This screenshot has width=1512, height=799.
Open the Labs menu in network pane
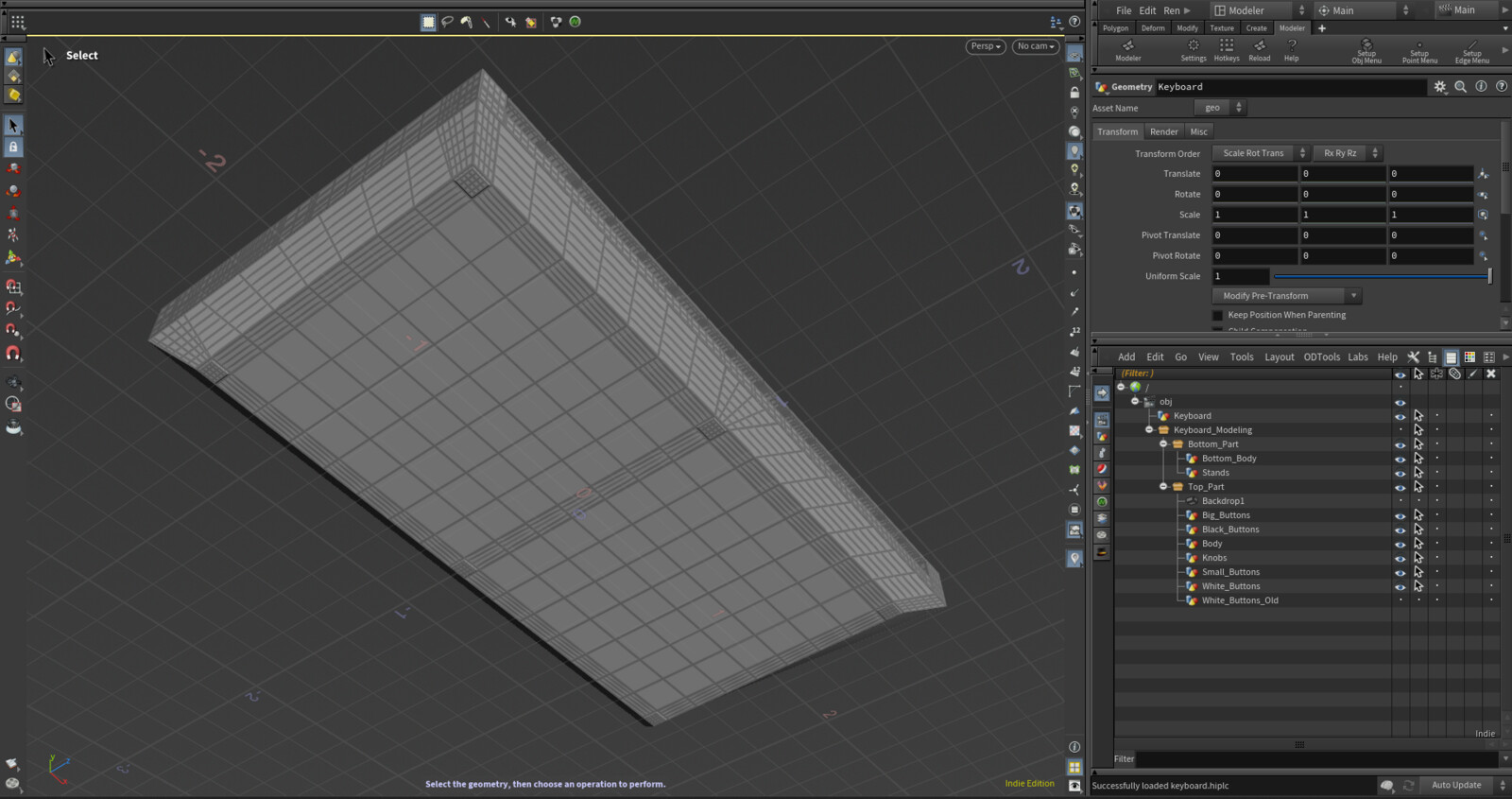point(1358,357)
